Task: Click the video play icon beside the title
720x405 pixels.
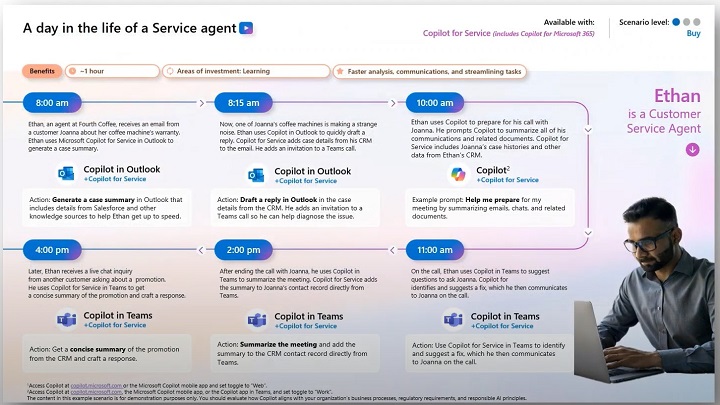Action: pos(246,29)
